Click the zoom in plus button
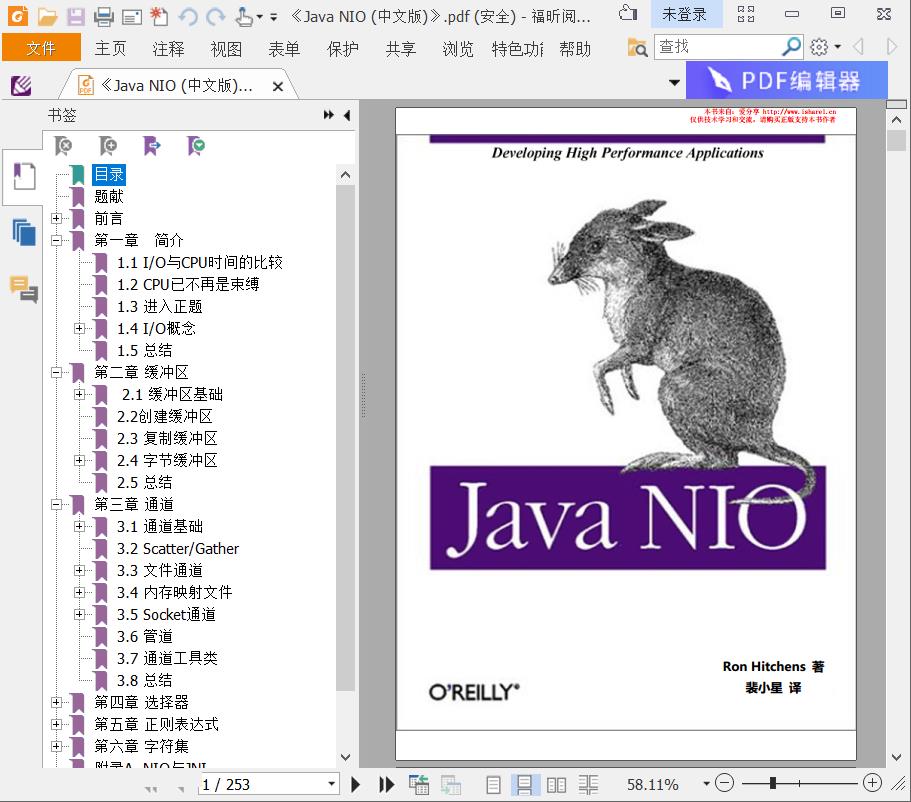Viewport: 911px width, 802px height. (872, 783)
